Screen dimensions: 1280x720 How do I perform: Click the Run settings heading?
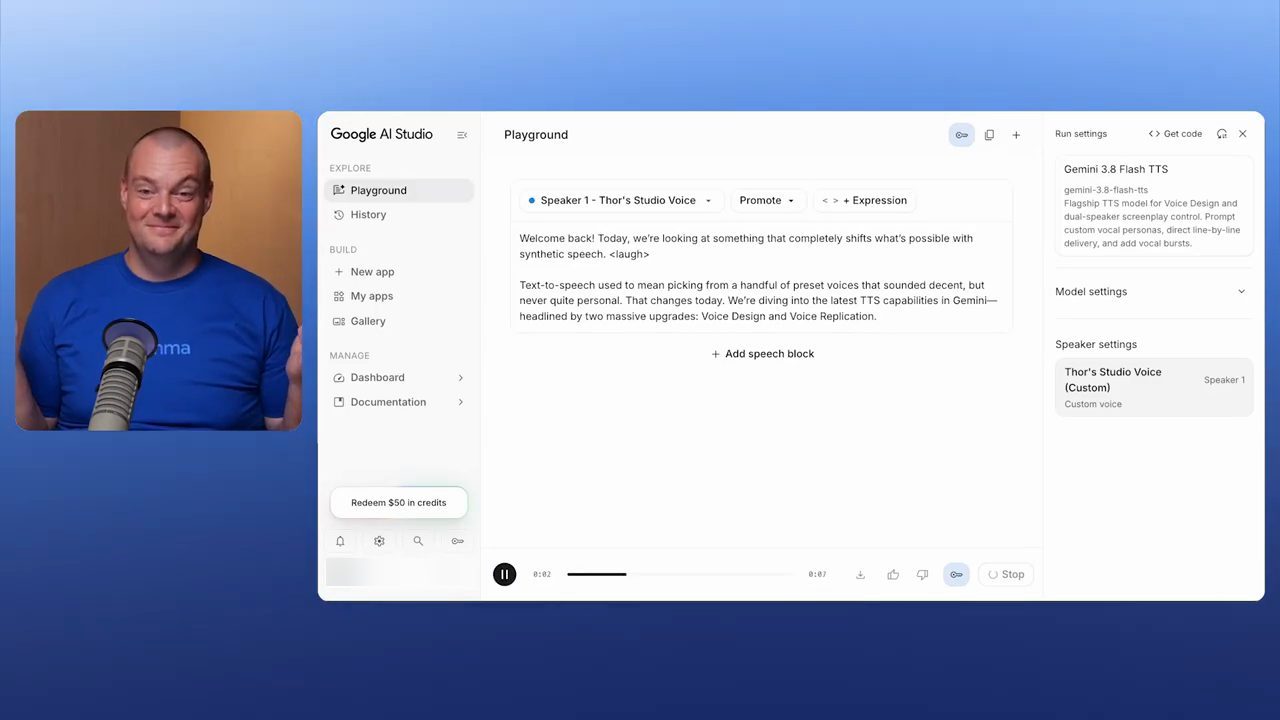click(1081, 134)
